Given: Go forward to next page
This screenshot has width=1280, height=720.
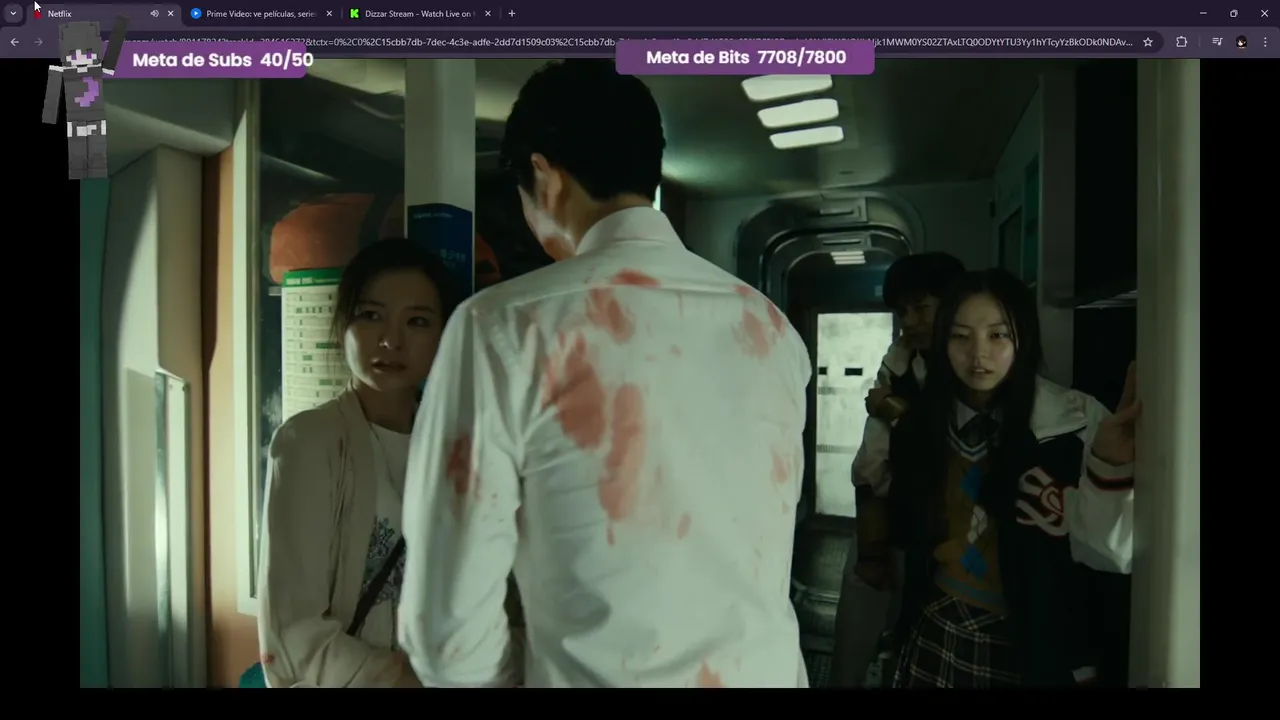Looking at the screenshot, I should point(38,42).
